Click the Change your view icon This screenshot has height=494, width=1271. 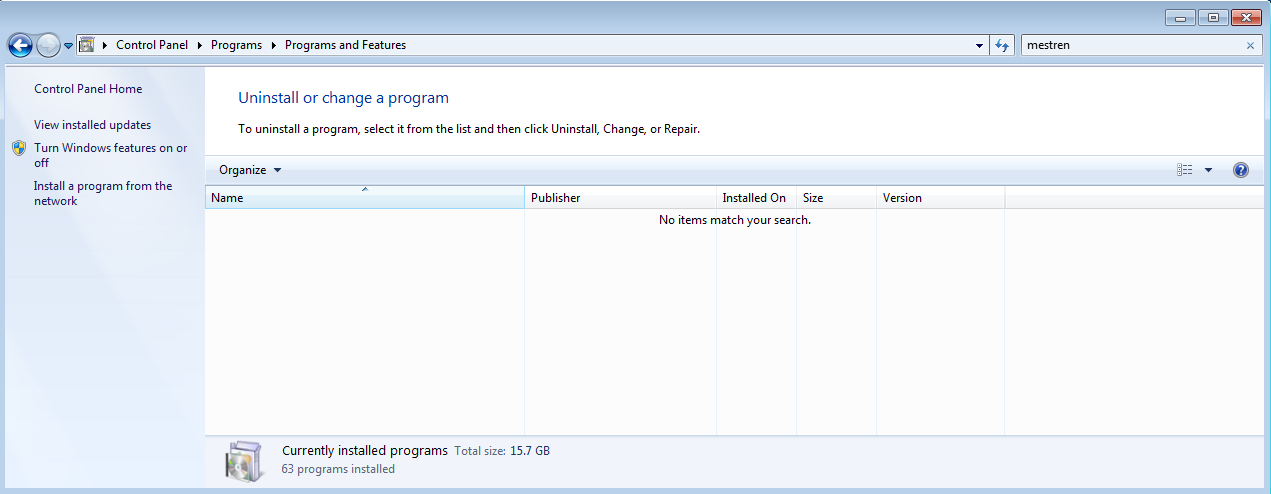[x=1185, y=170]
